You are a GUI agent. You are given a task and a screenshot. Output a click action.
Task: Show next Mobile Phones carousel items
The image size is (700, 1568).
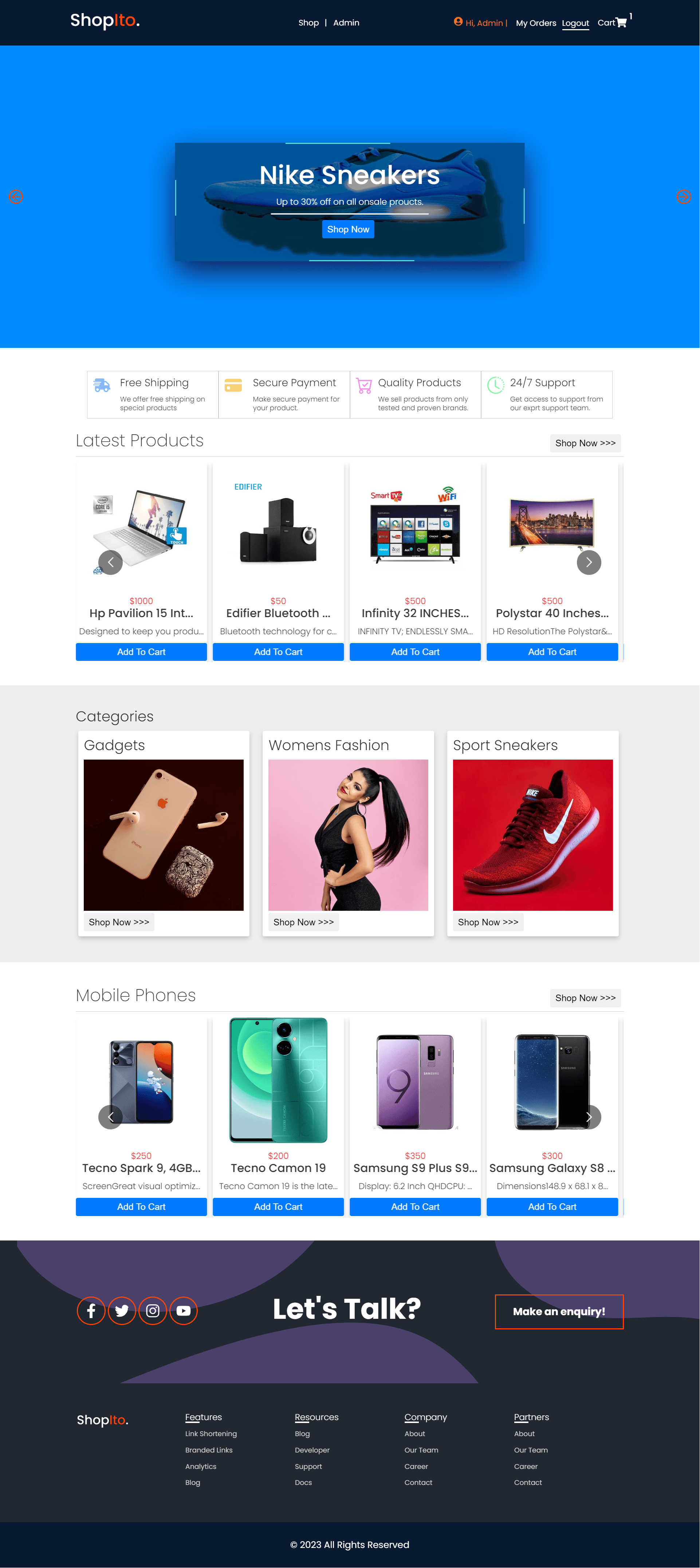pos(589,1116)
